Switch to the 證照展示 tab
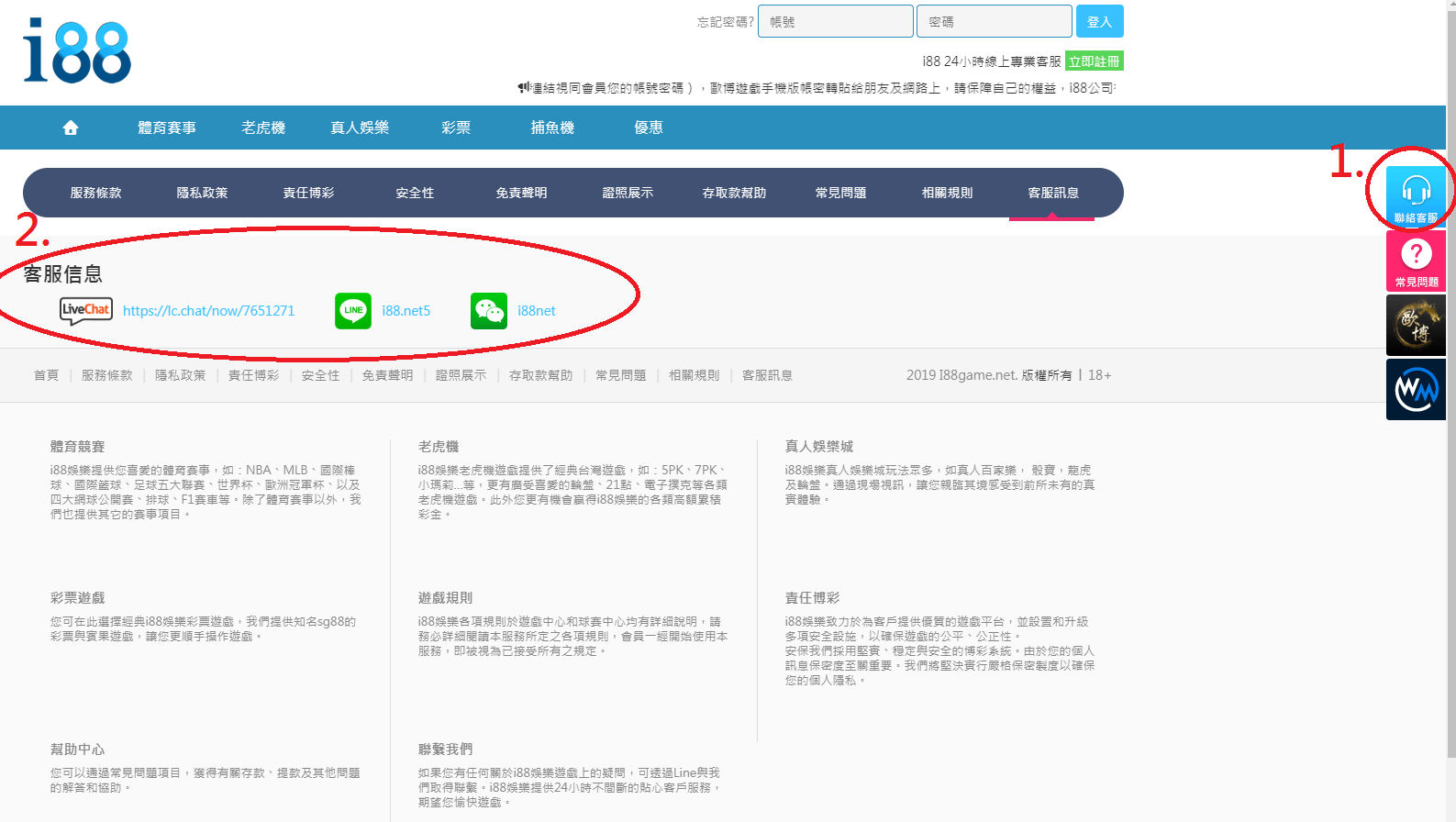 point(628,193)
